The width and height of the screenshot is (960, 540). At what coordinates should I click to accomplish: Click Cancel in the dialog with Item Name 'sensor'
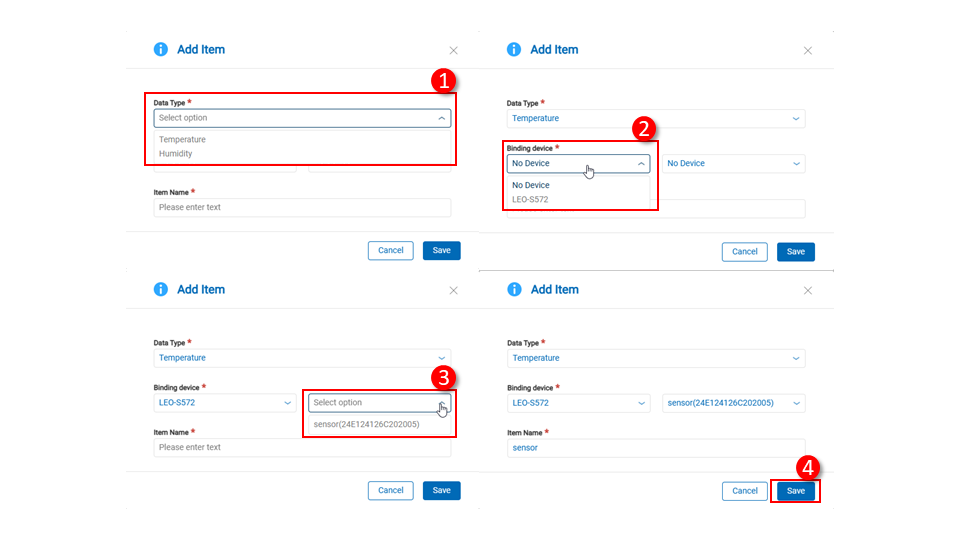tap(744, 491)
